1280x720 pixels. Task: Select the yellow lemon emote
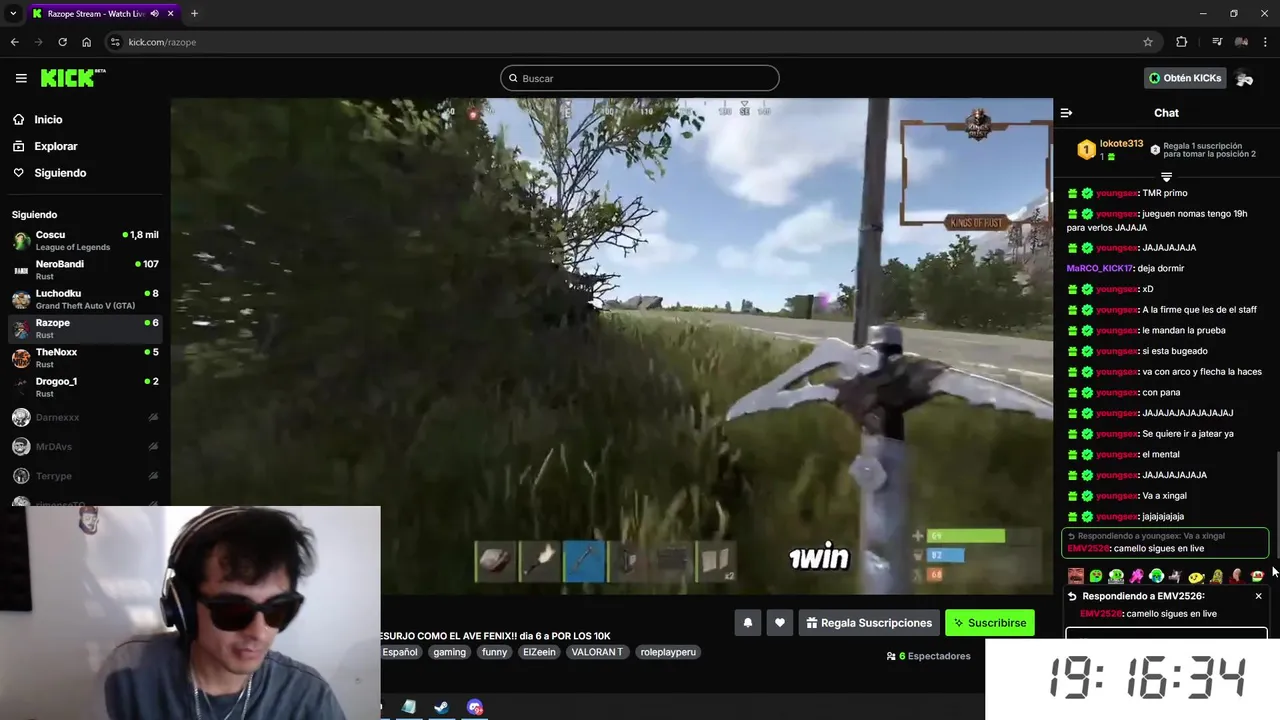[1196, 576]
